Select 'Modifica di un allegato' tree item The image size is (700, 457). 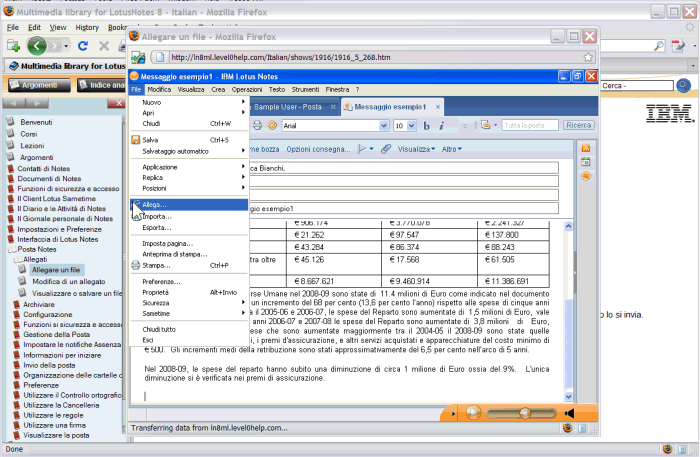71,282
